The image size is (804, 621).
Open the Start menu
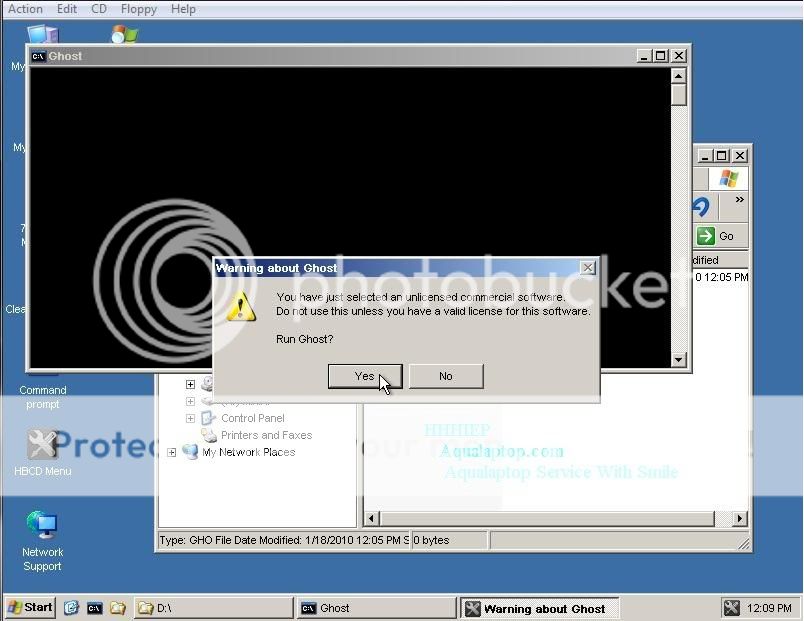31,608
